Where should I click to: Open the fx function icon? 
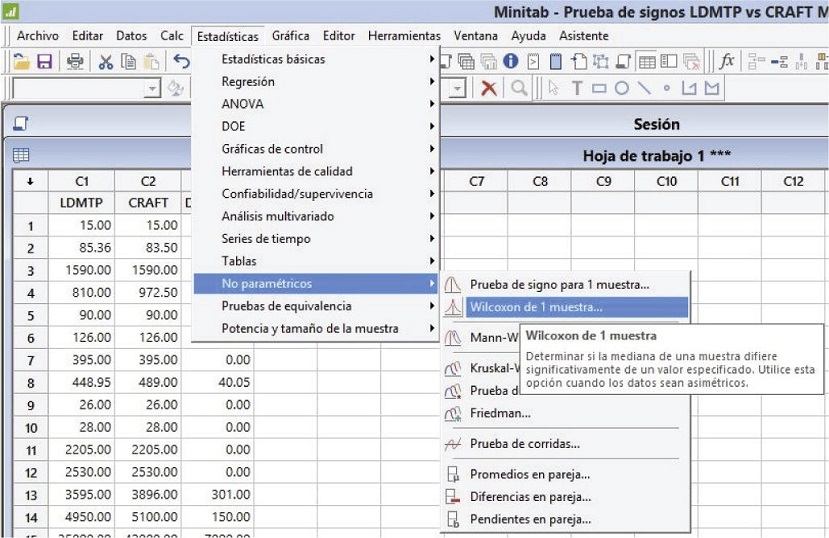pos(727,62)
